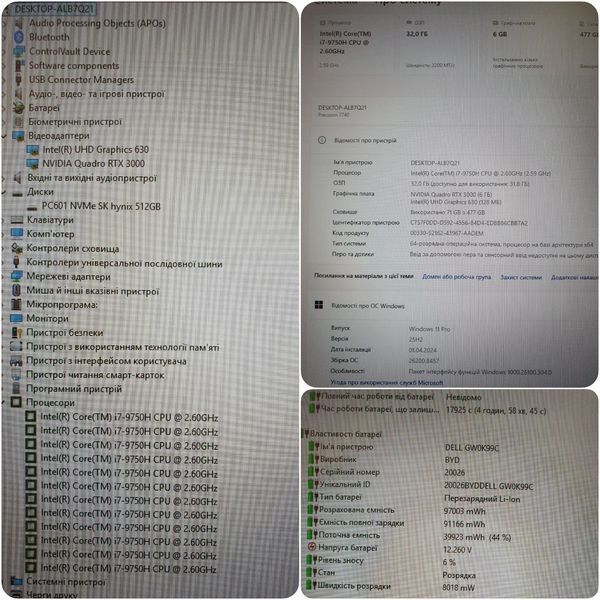Click the Батареї battery icon
The width and height of the screenshot is (600, 600).
(x=18, y=108)
